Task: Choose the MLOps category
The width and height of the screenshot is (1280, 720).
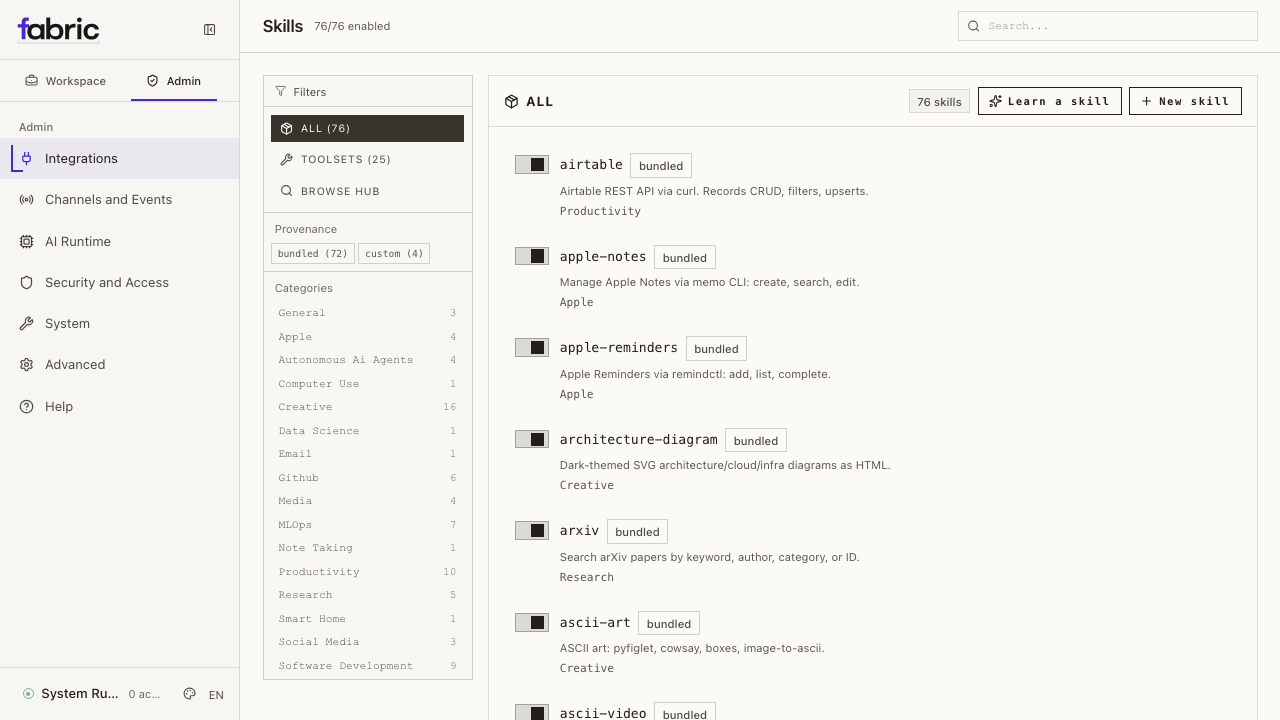Action: tap(367, 525)
